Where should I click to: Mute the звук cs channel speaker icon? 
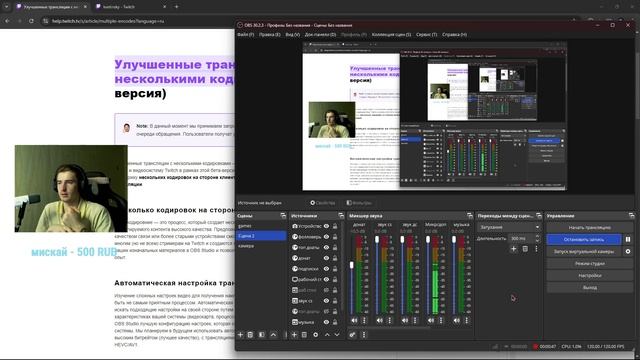(x=380, y=321)
